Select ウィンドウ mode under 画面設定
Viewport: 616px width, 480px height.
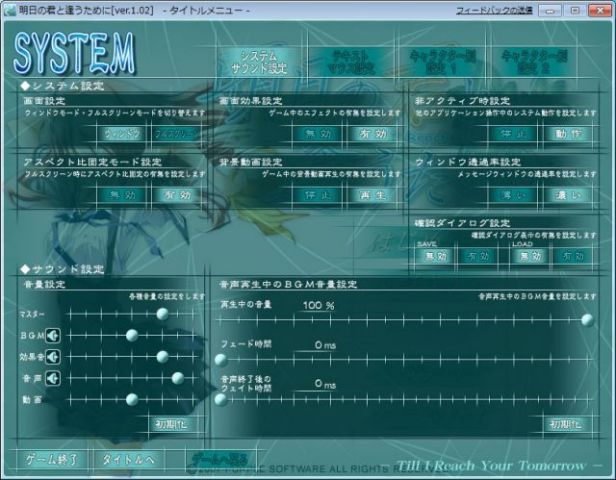[x=122, y=133]
